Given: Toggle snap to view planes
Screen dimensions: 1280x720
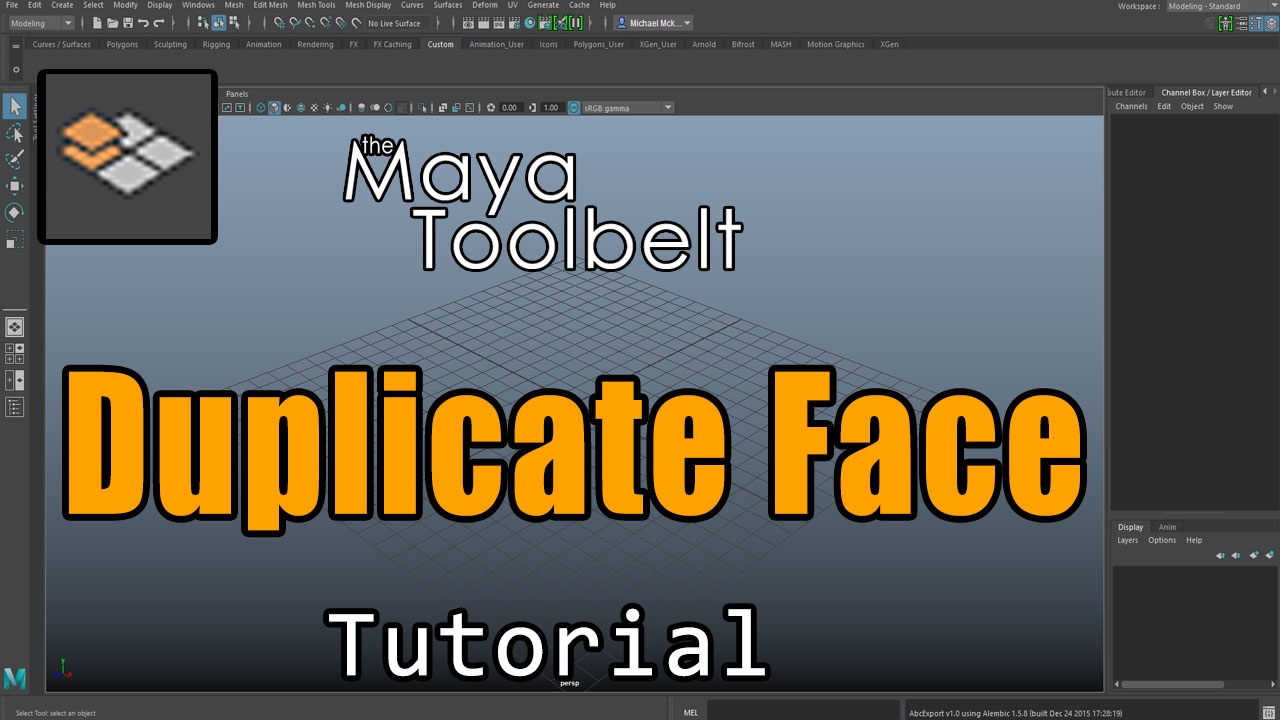Looking at the screenshot, I should [341, 23].
